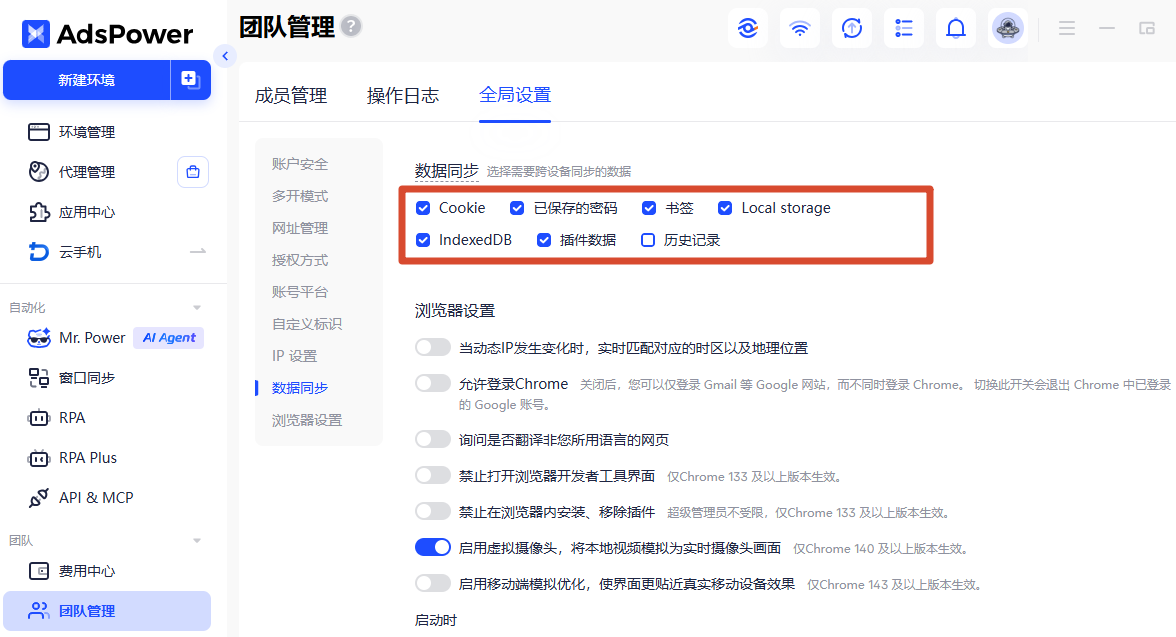This screenshot has height=637, width=1176.
Task: Uncheck the 书签 checkbox
Action: pyautogui.click(x=650, y=208)
